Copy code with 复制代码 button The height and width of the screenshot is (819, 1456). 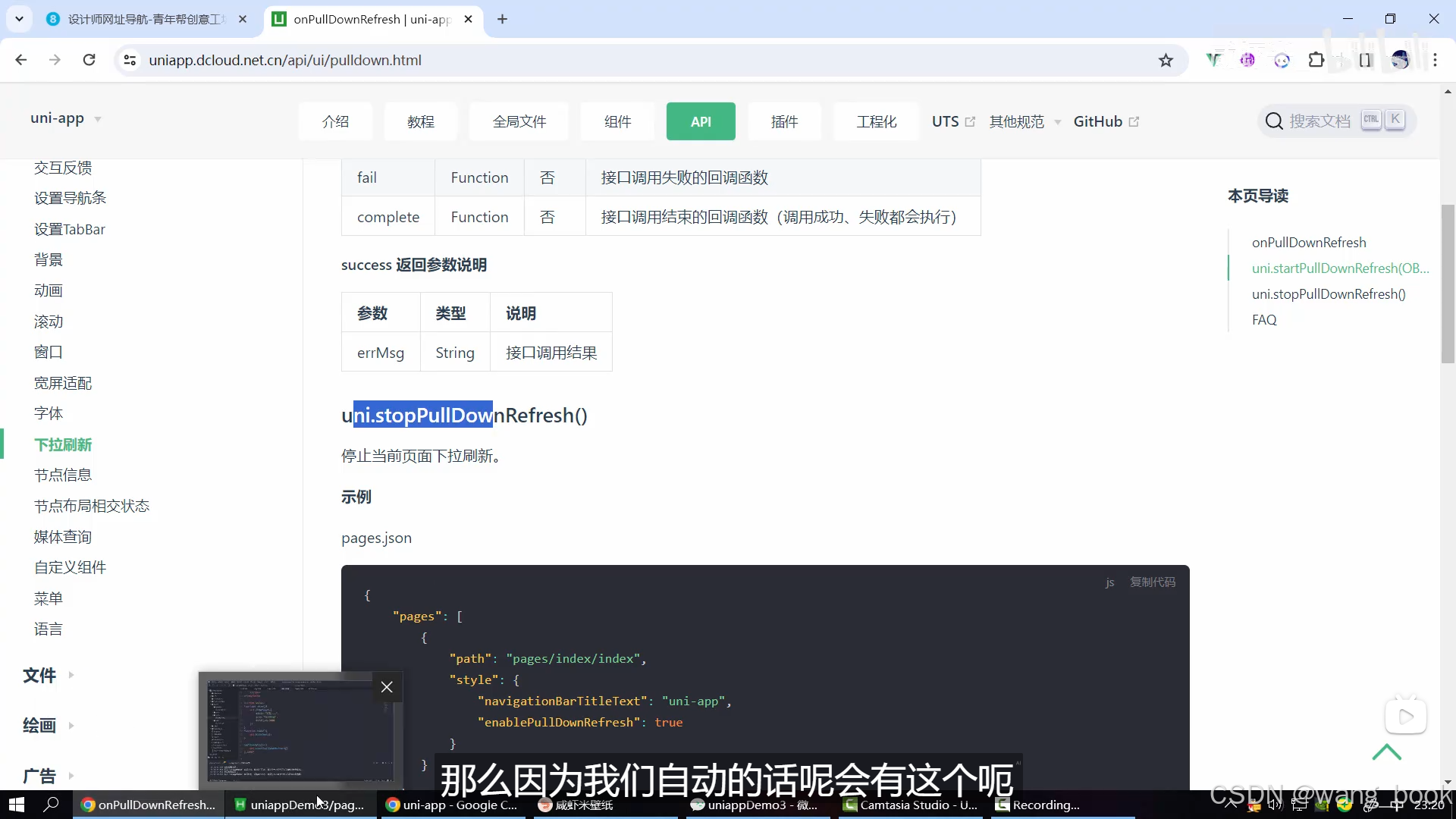coord(1152,582)
